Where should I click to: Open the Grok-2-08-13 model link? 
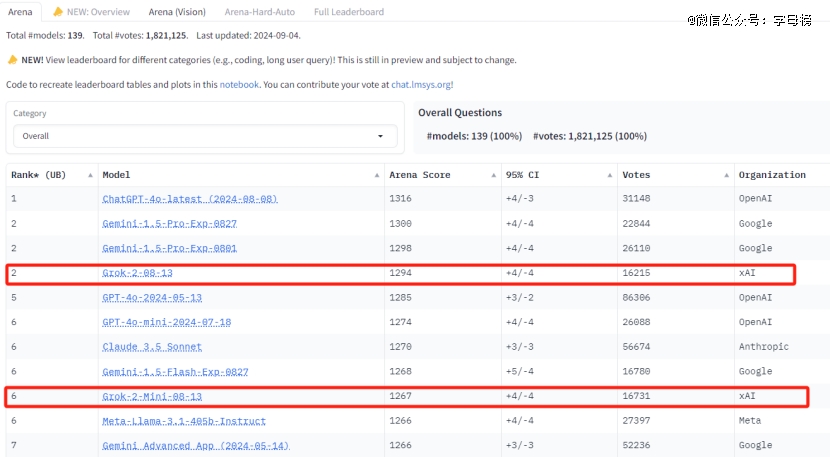click(137, 273)
